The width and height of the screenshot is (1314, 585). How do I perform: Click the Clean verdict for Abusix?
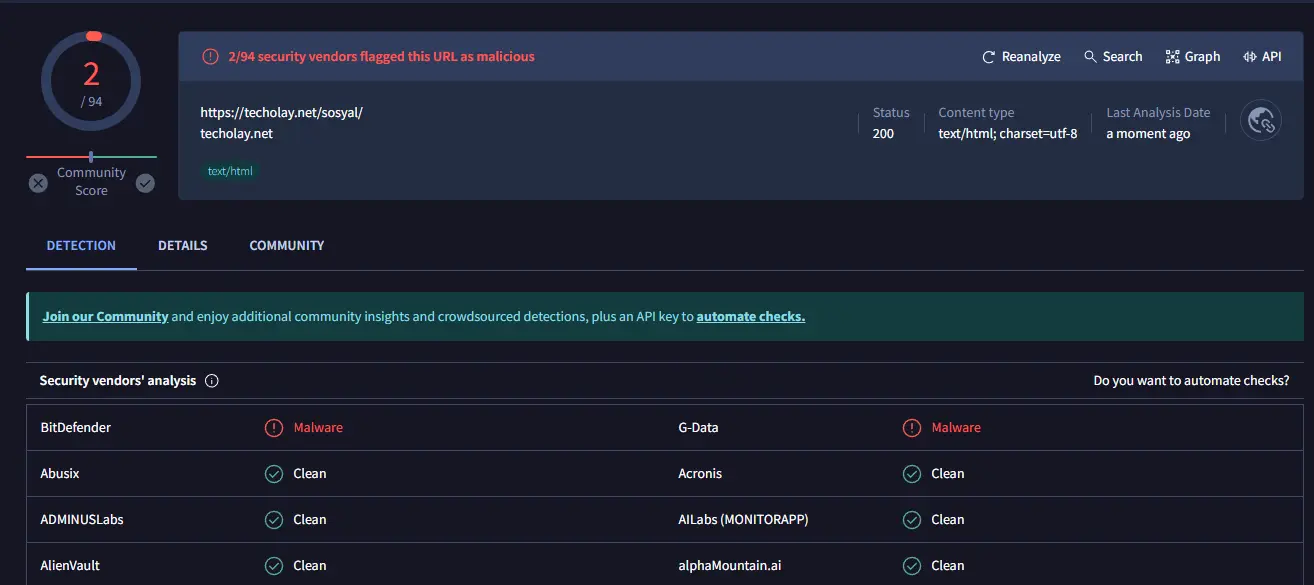[x=310, y=474]
